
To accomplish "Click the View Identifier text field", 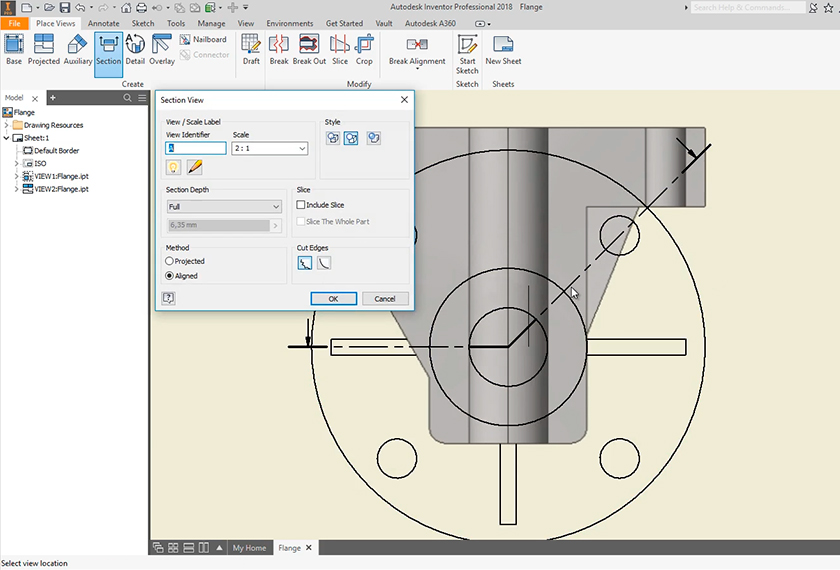I will (196, 148).
